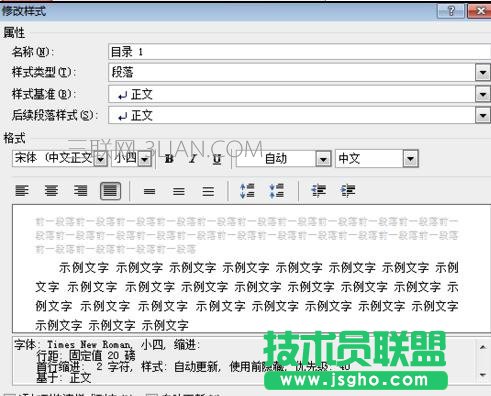Open the font name 宋体 dropdown
The height and width of the screenshot is (396, 491).
pos(100,159)
